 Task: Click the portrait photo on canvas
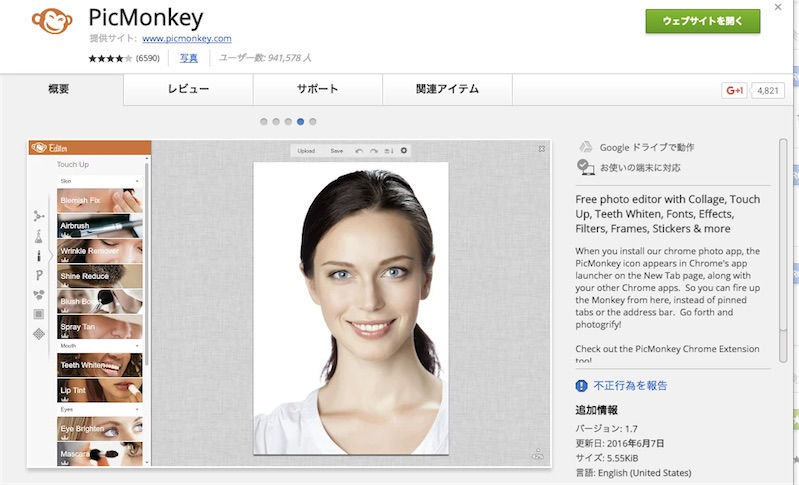351,308
